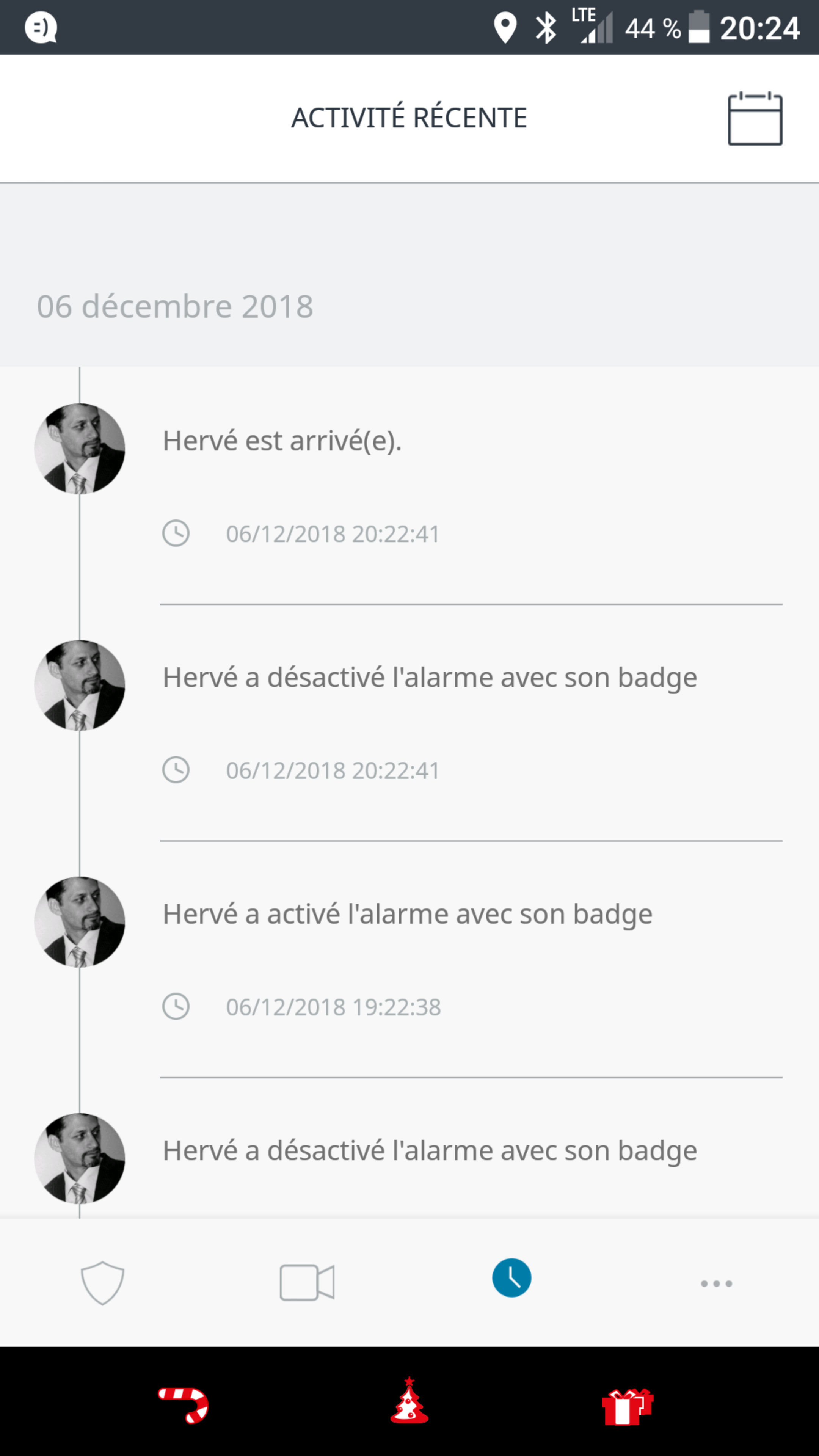Select the blue clock activity tab
This screenshot has width=819, height=1456.
[x=511, y=1278]
